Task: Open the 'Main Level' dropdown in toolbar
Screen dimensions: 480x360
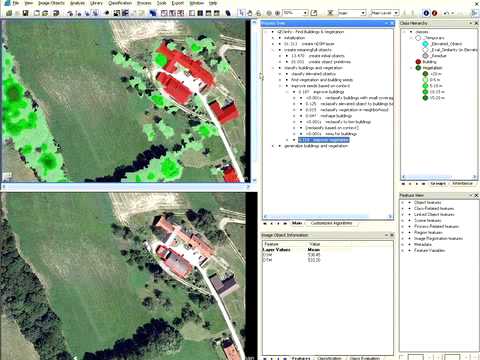Action: [396, 13]
